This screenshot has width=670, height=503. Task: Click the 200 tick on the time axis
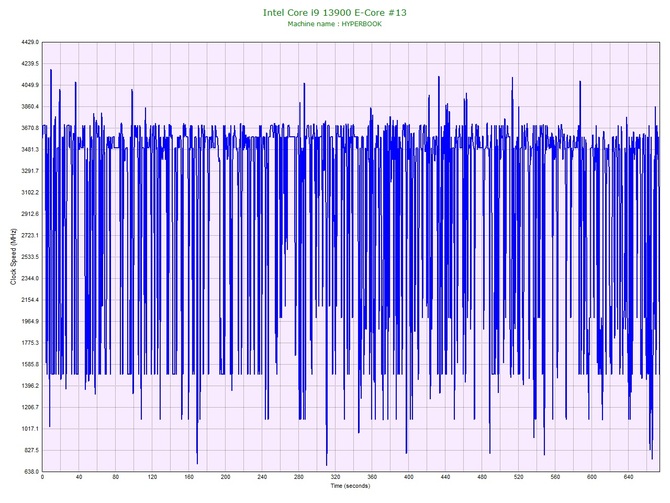click(x=226, y=477)
